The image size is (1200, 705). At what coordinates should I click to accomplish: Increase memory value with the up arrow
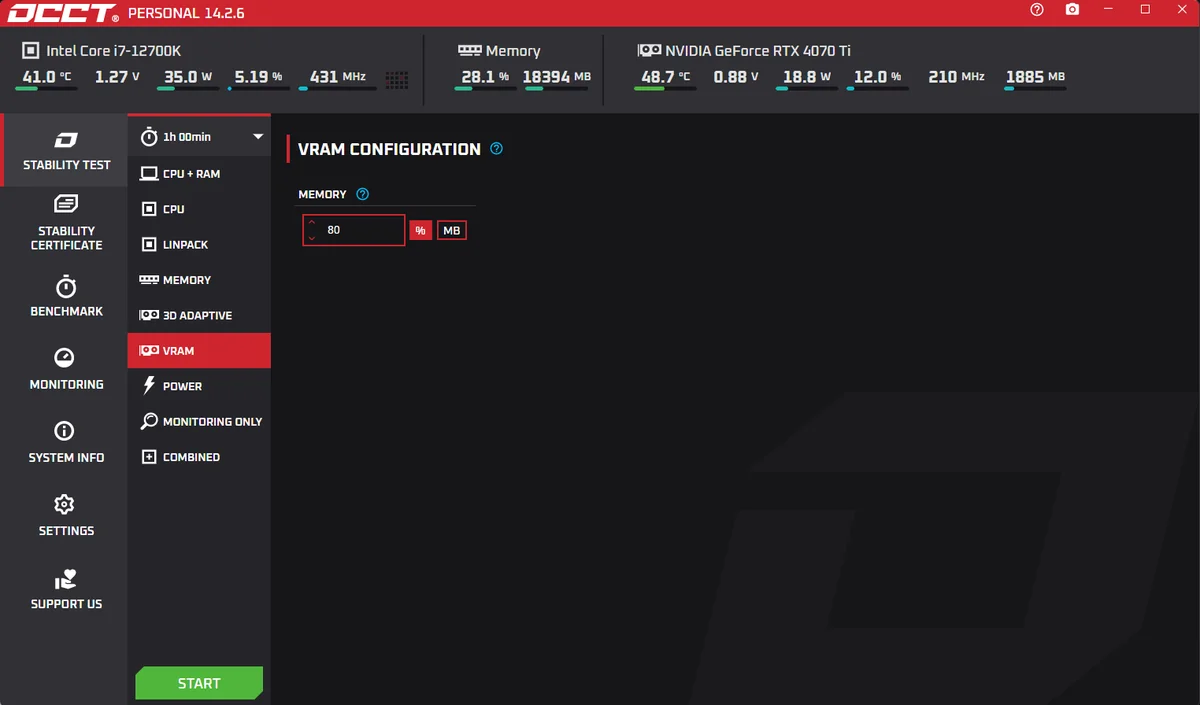[312, 223]
